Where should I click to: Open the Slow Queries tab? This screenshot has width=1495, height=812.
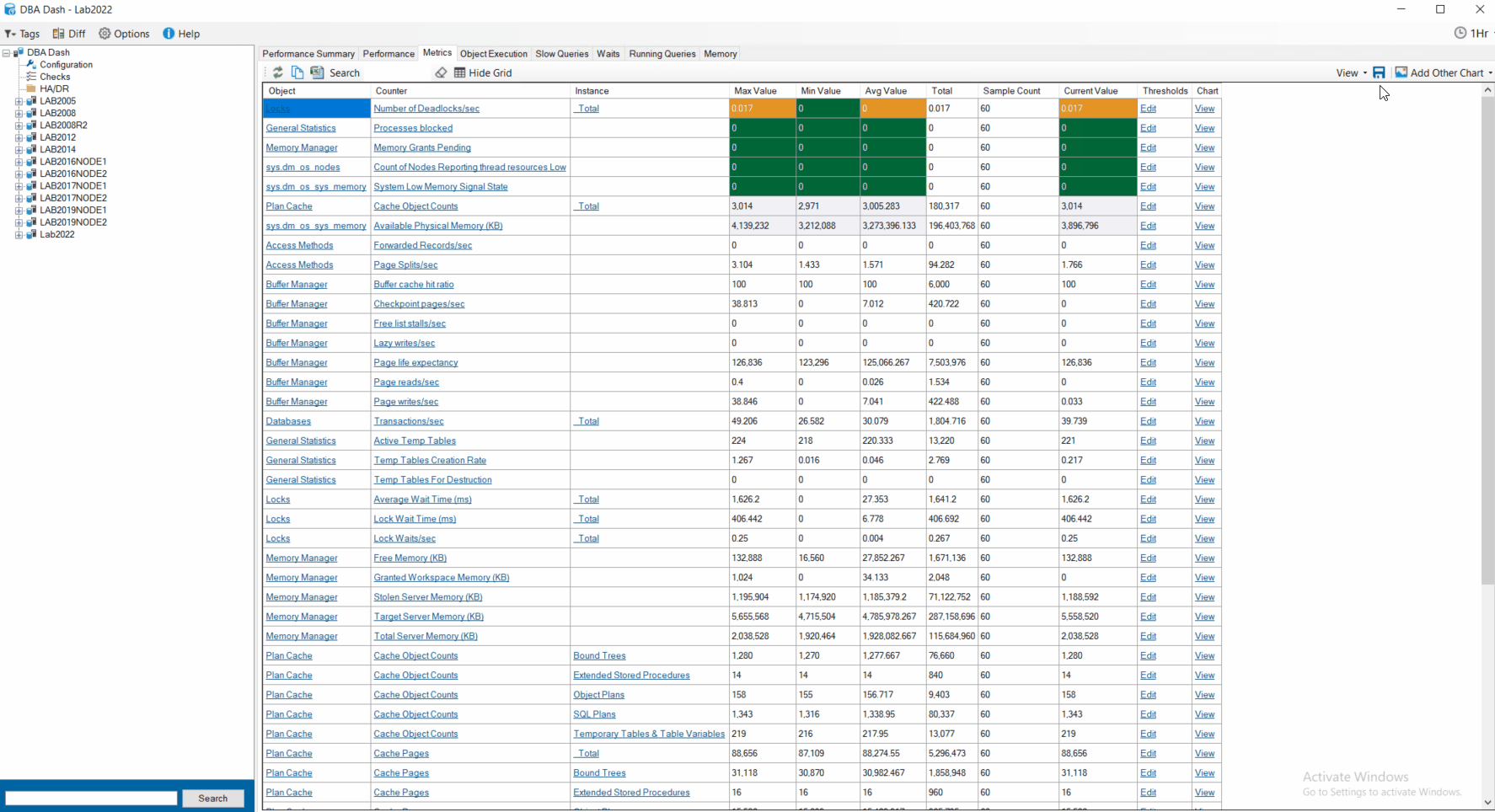[562, 54]
